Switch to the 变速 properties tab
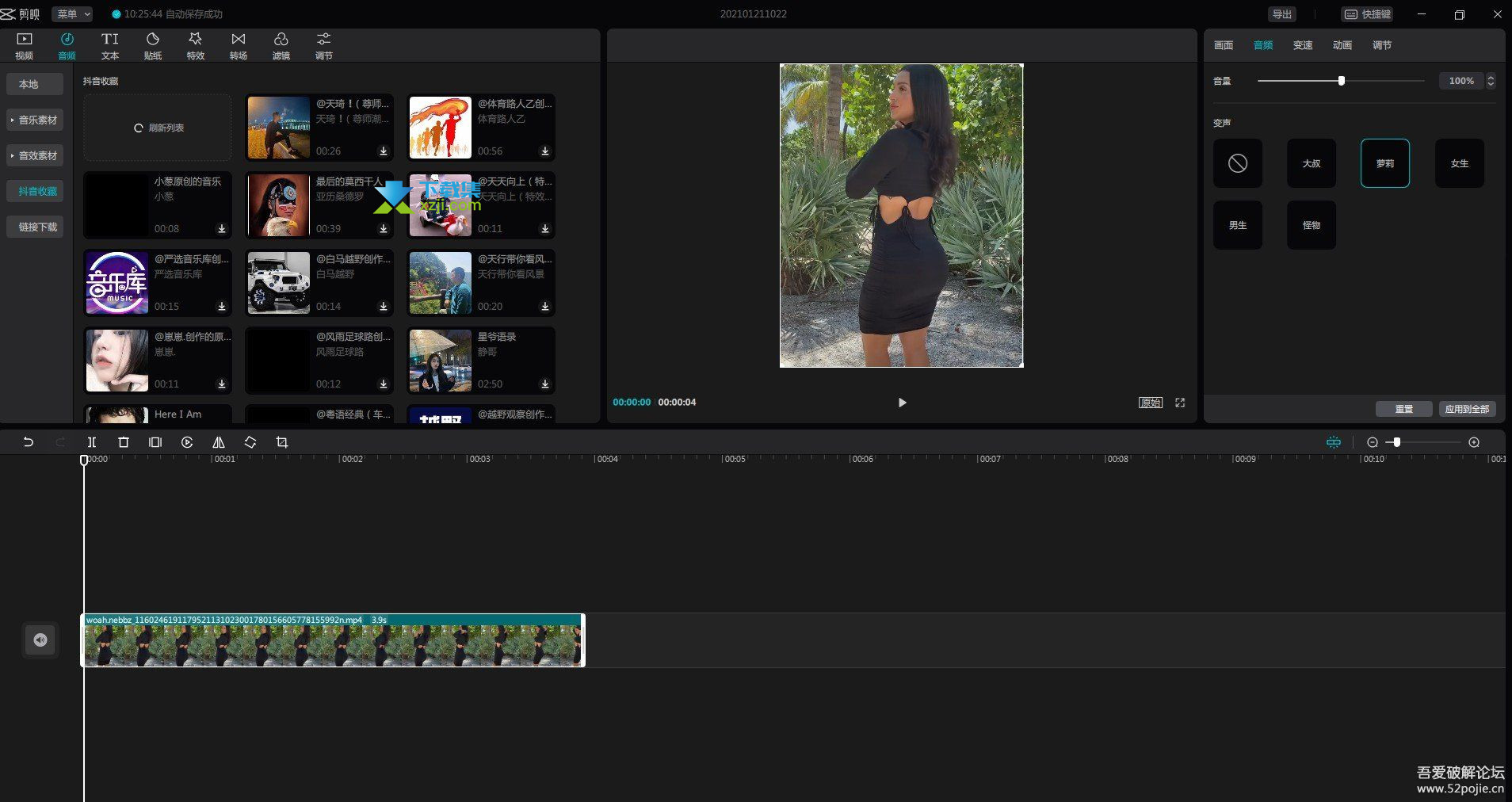The image size is (1512, 802). pos(1303,45)
